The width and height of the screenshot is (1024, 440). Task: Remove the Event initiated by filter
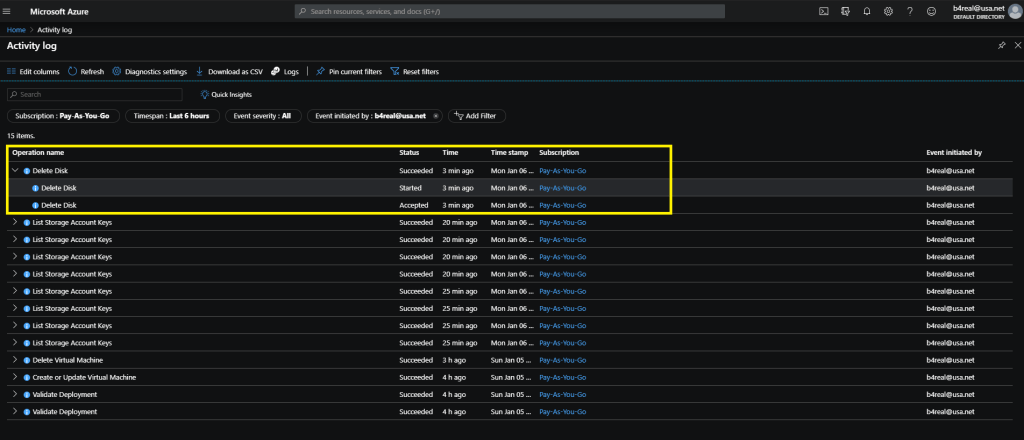(x=436, y=116)
